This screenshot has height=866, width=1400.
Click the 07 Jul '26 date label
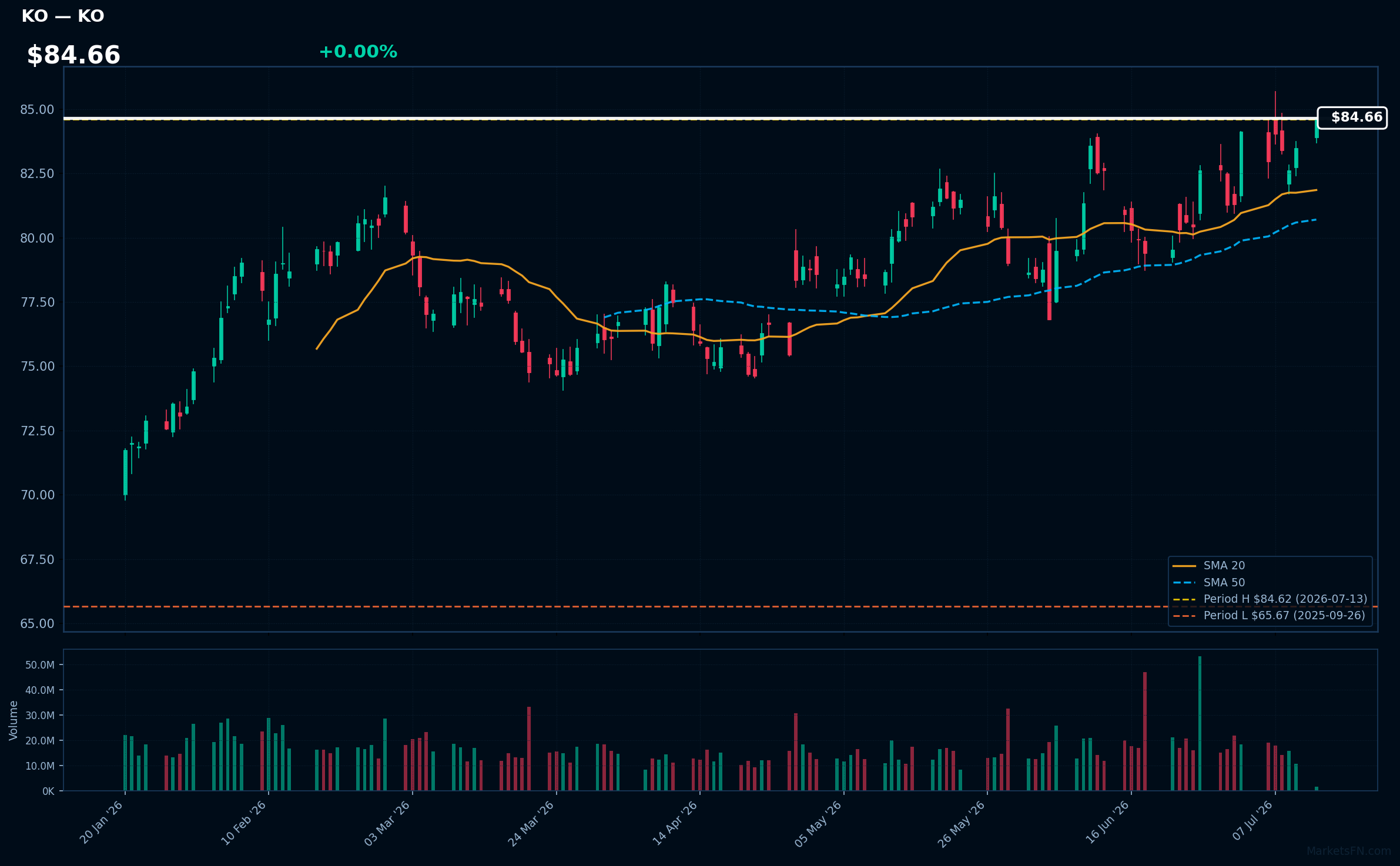point(1252,821)
